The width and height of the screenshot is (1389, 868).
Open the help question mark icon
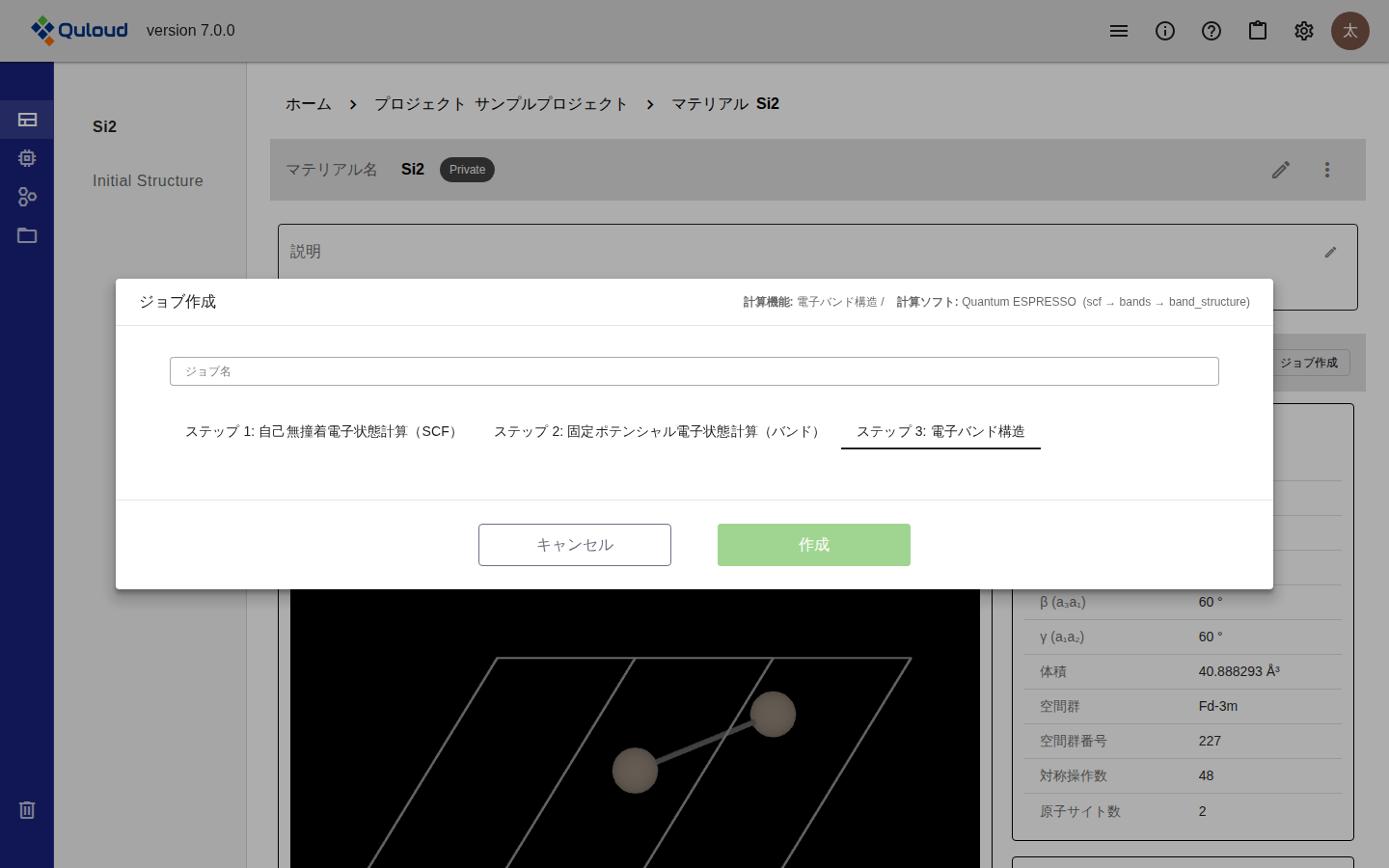[x=1212, y=31]
